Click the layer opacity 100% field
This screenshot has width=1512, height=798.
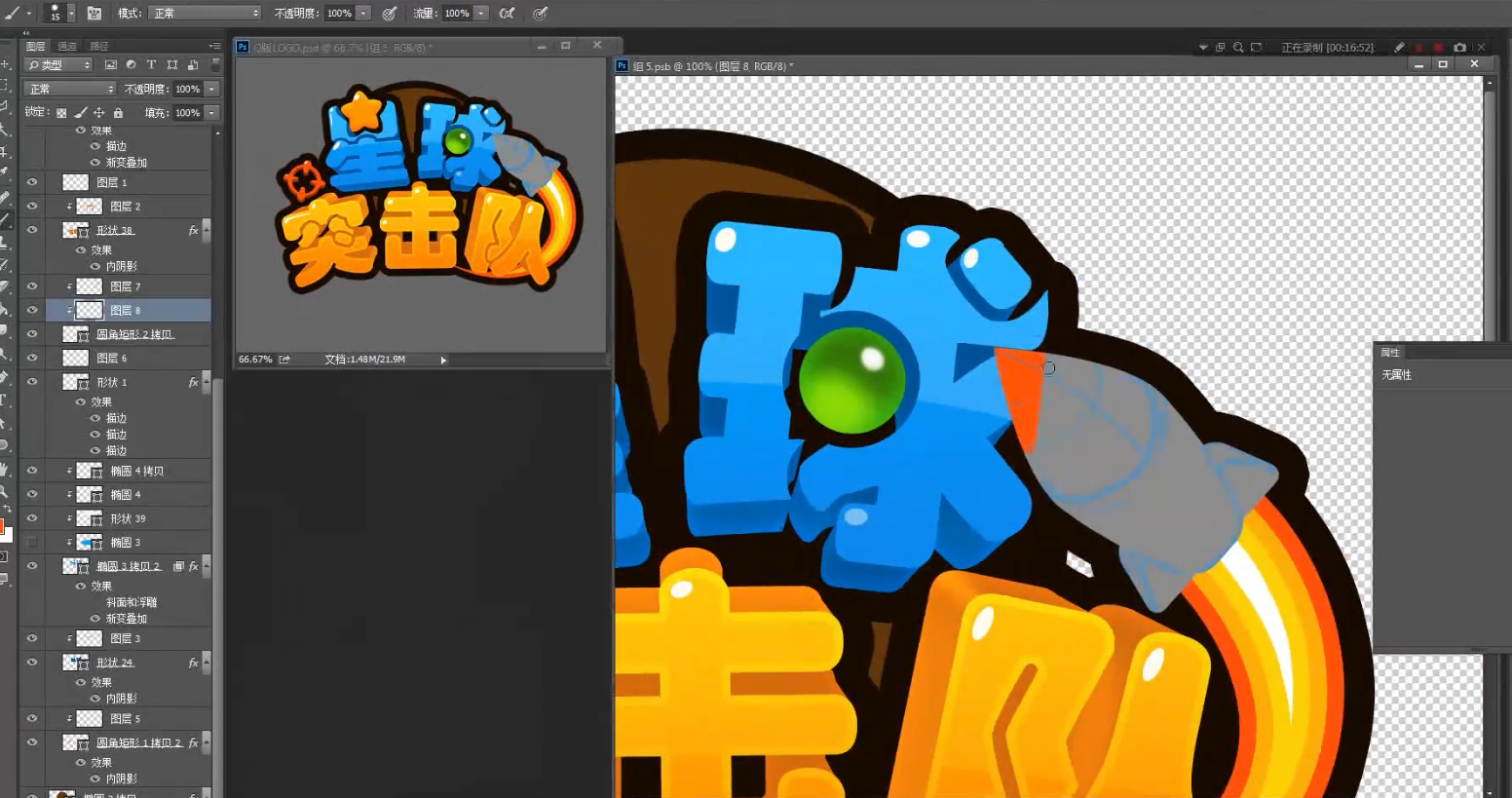[188, 89]
